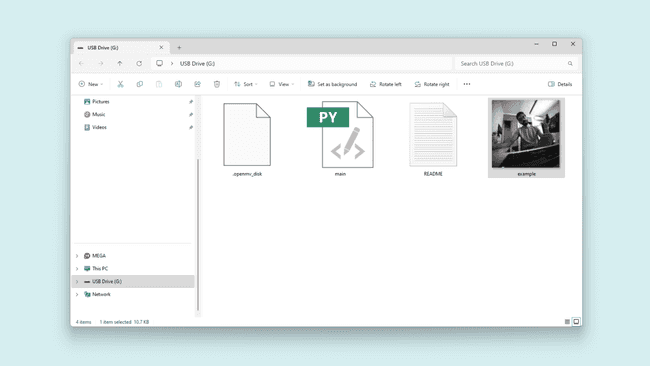650x366 pixels.
Task: Select the main Python file
Action: pos(340,139)
